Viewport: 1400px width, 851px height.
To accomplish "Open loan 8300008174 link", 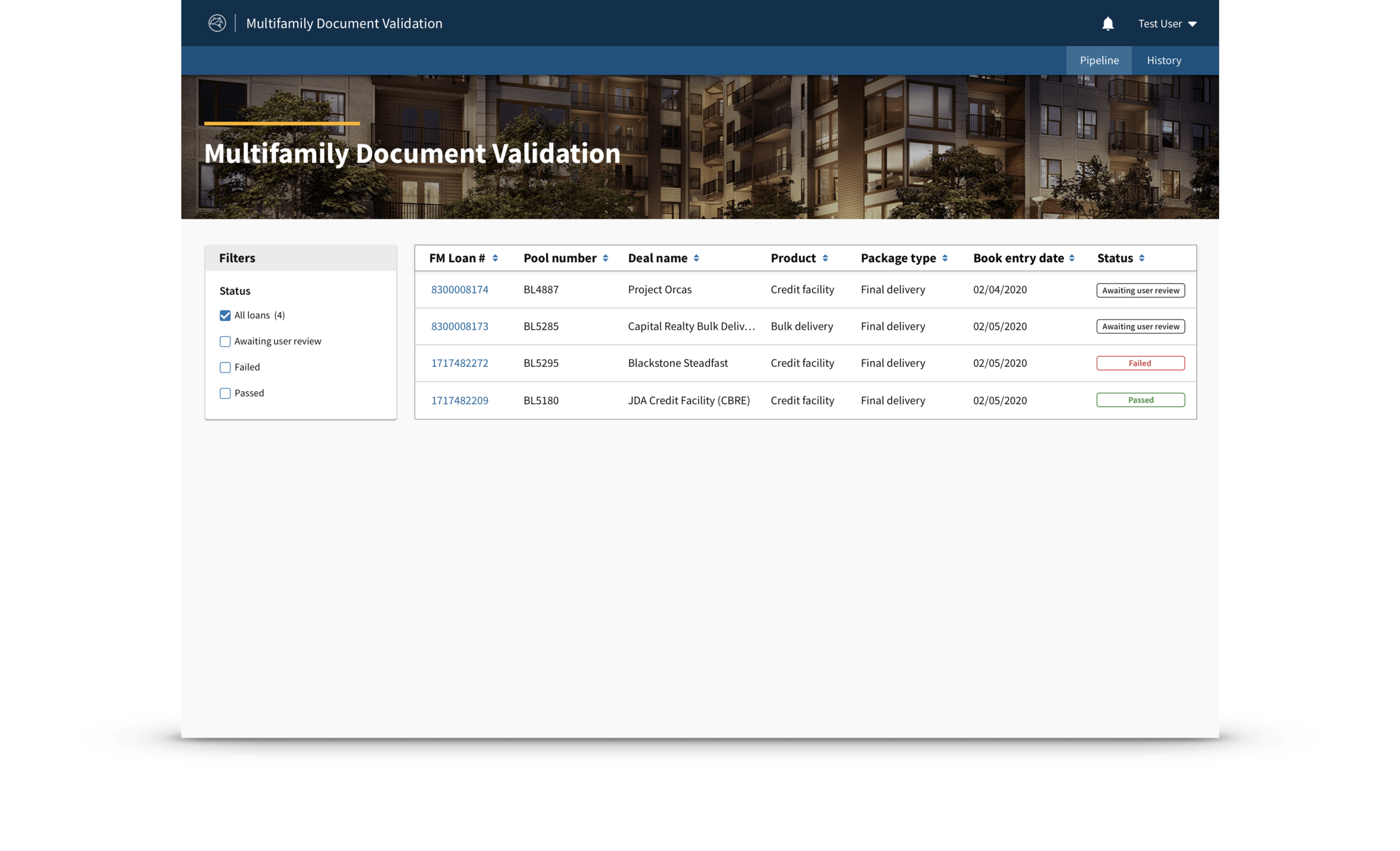I will click(x=459, y=290).
